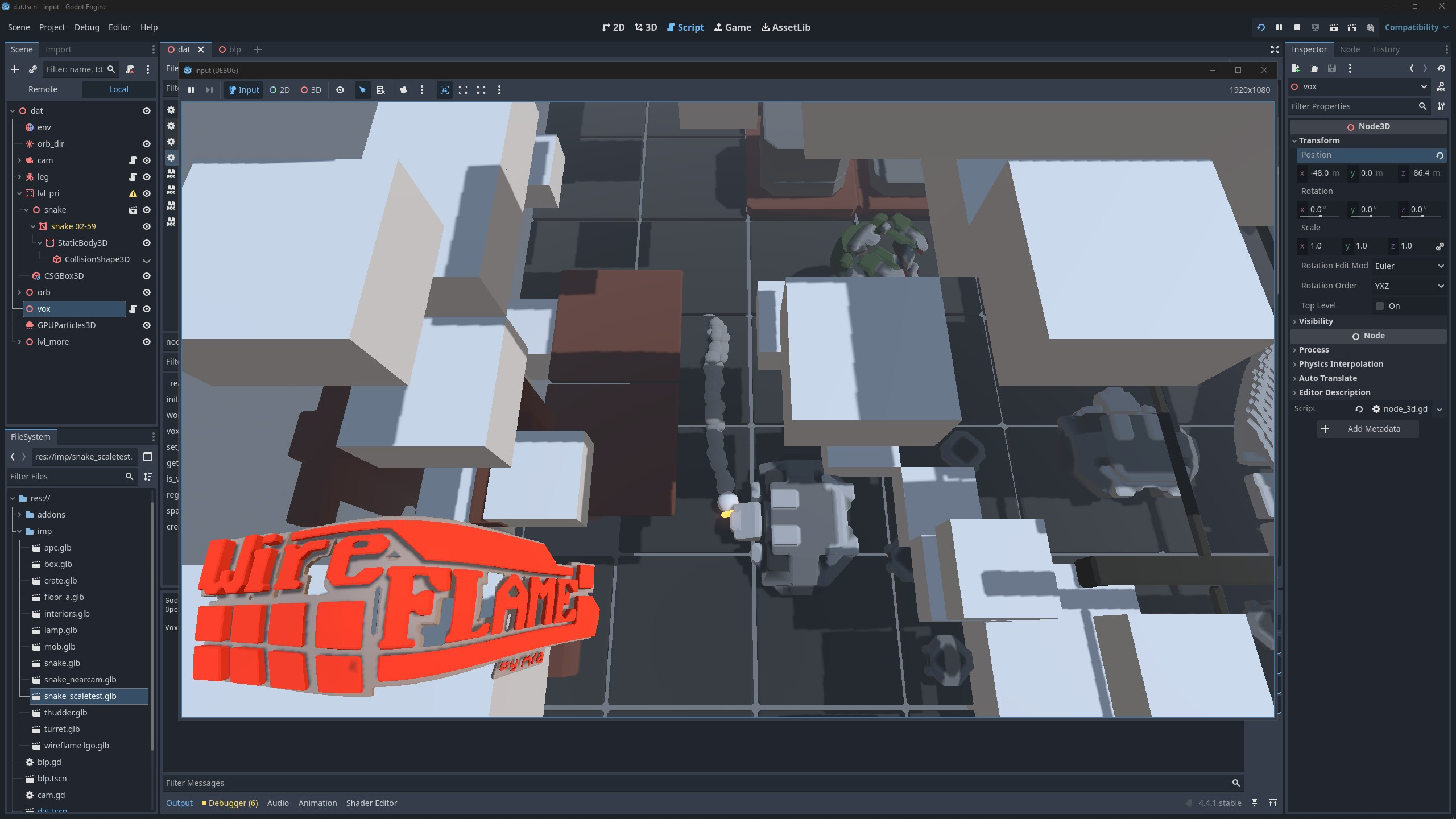Open the scene icon on snake node
Screen dimensions: 1456x819
point(133,210)
